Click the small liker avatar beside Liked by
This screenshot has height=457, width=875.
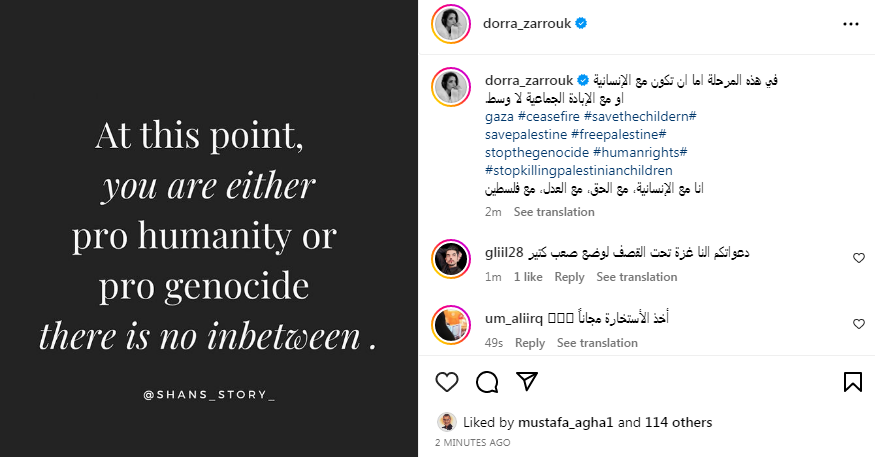448,422
